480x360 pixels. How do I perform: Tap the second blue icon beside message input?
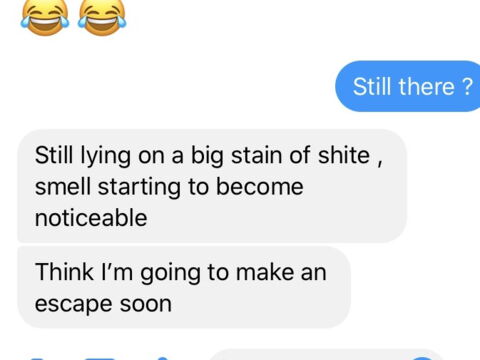pyautogui.click(x=102, y=358)
